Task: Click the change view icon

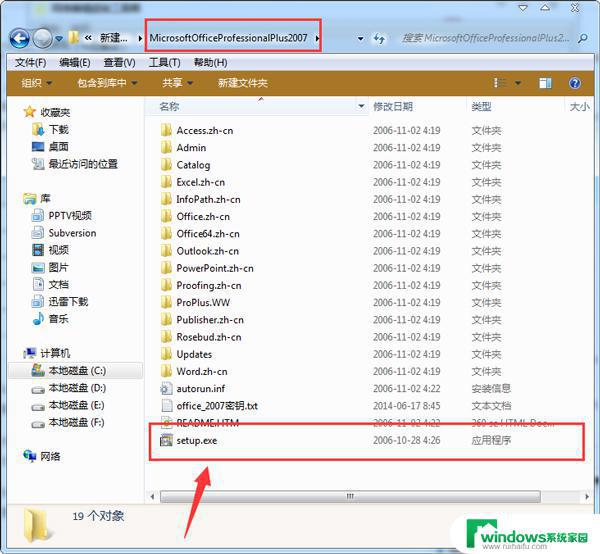Action: [x=500, y=83]
